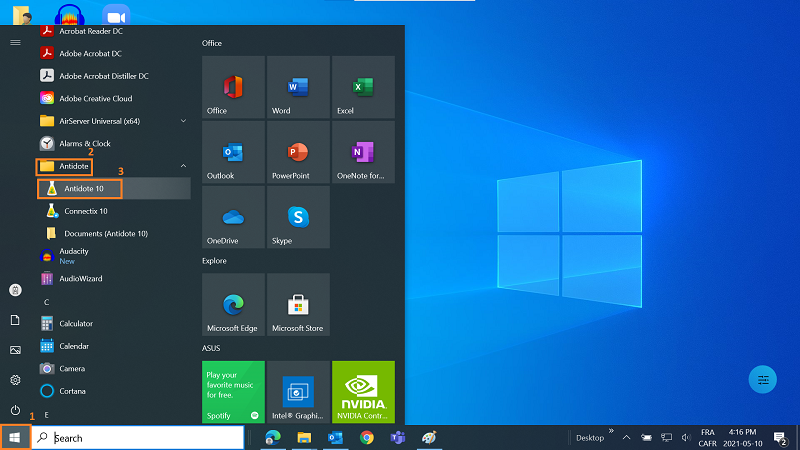This screenshot has height=450, width=800.
Task: Open the Word tile
Action: coord(298,87)
